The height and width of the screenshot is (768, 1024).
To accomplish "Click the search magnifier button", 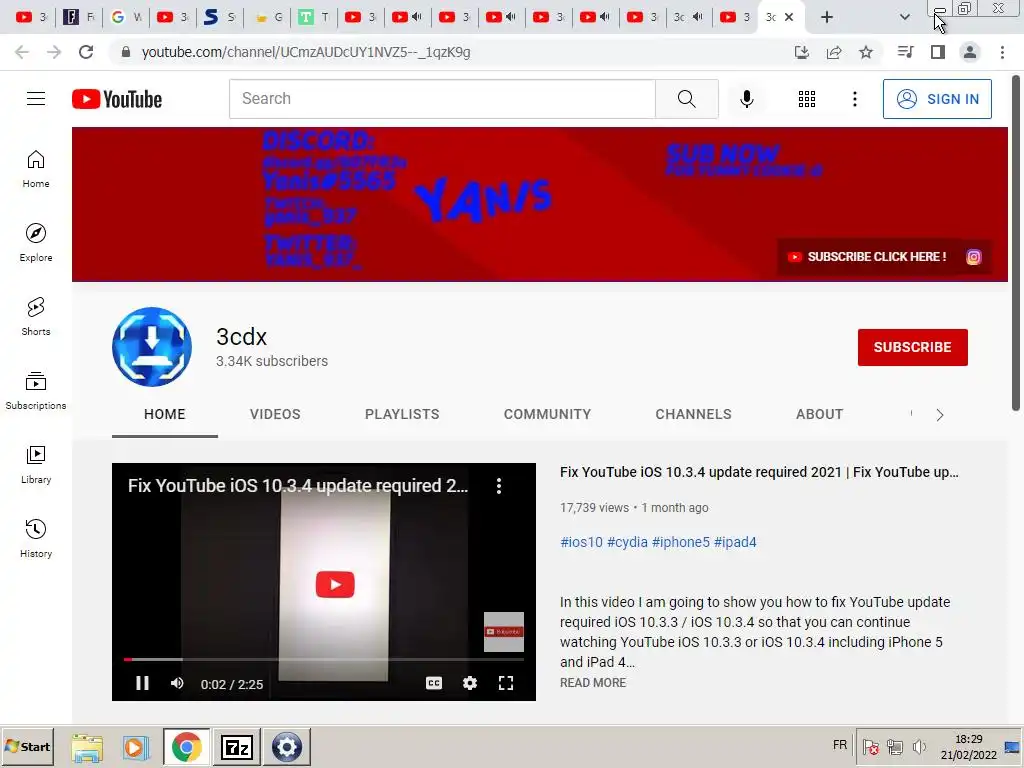I will 686,99.
